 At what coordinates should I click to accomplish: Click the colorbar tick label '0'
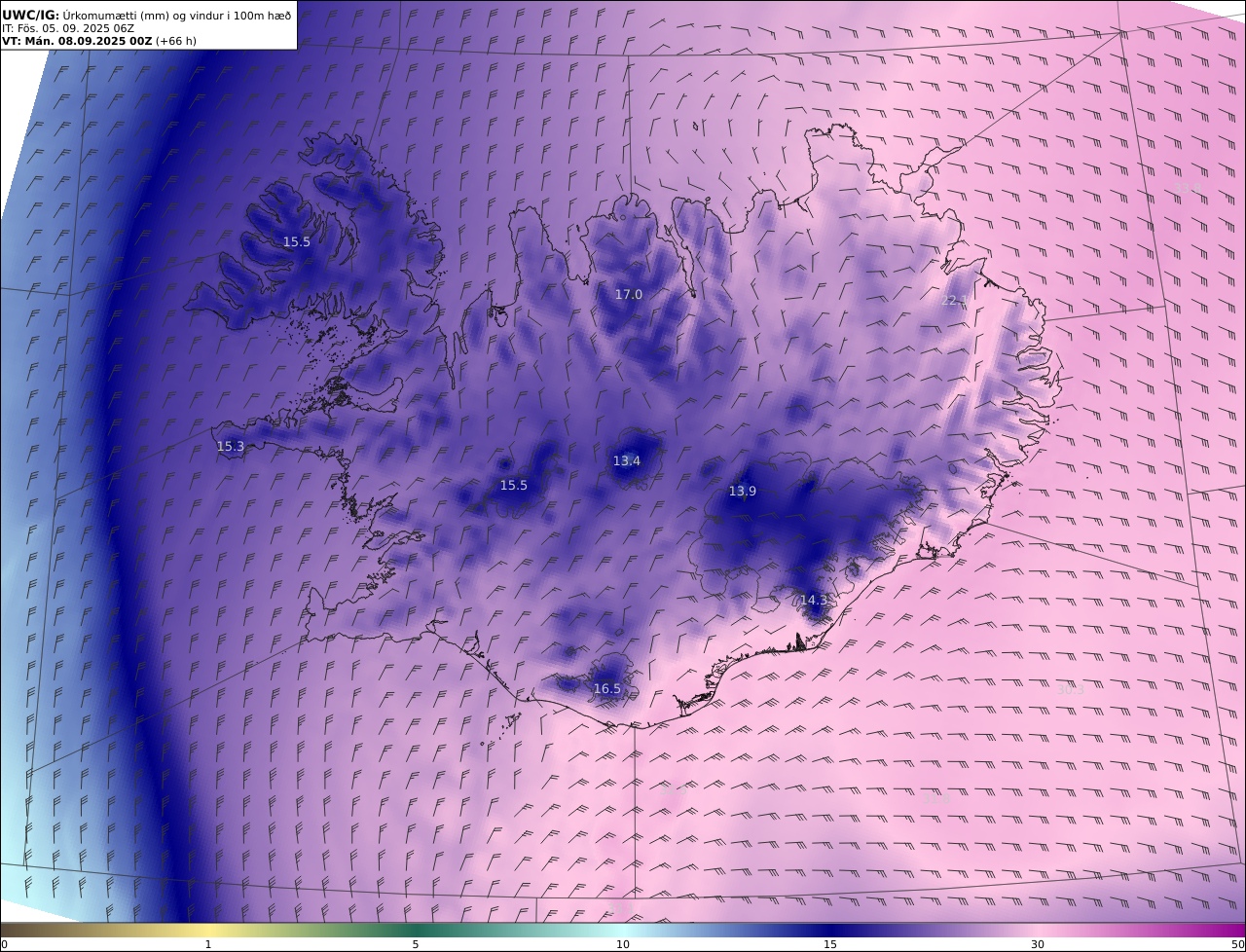[x=4, y=944]
